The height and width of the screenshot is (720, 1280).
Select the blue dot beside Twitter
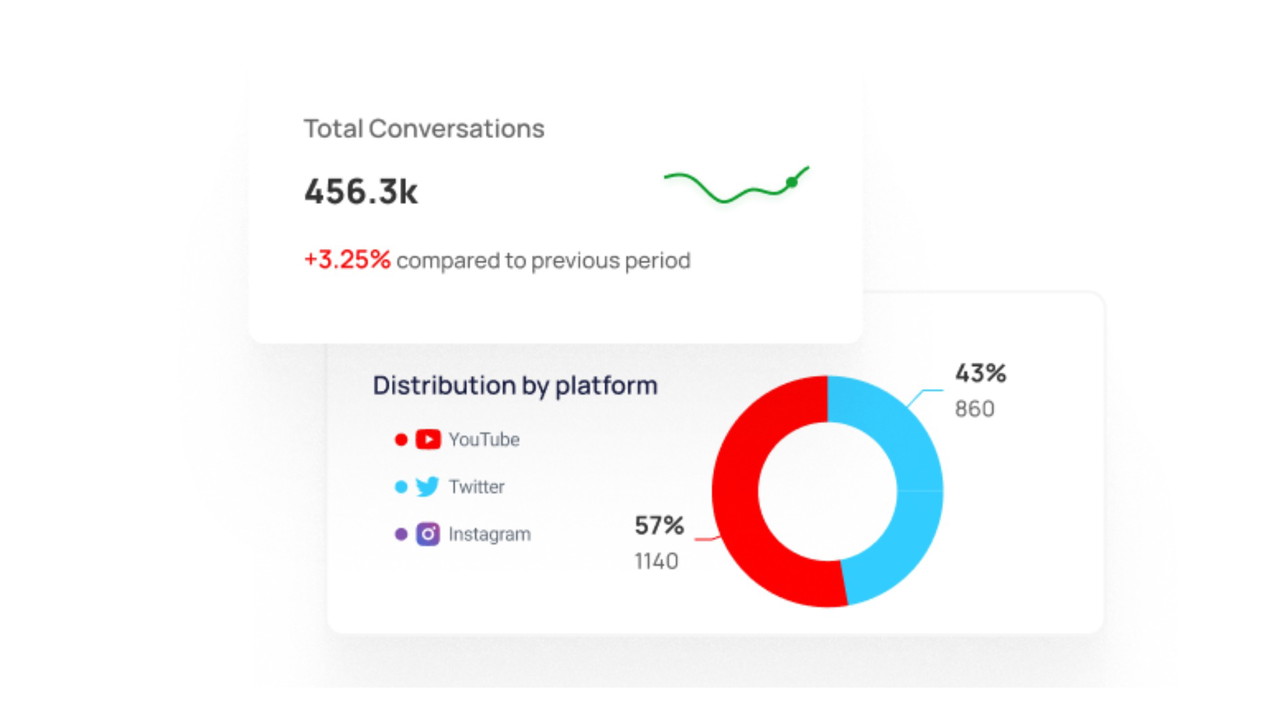tap(401, 487)
